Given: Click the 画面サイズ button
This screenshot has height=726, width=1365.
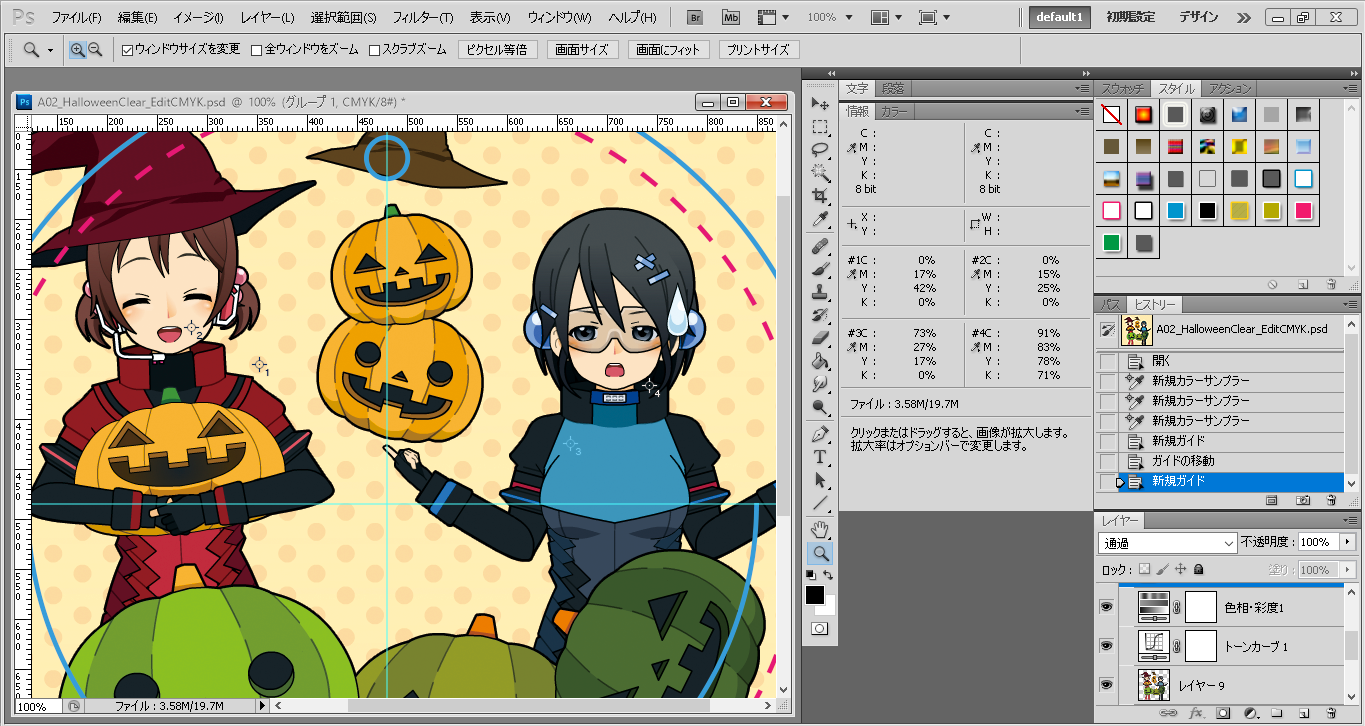Looking at the screenshot, I should (x=583, y=50).
